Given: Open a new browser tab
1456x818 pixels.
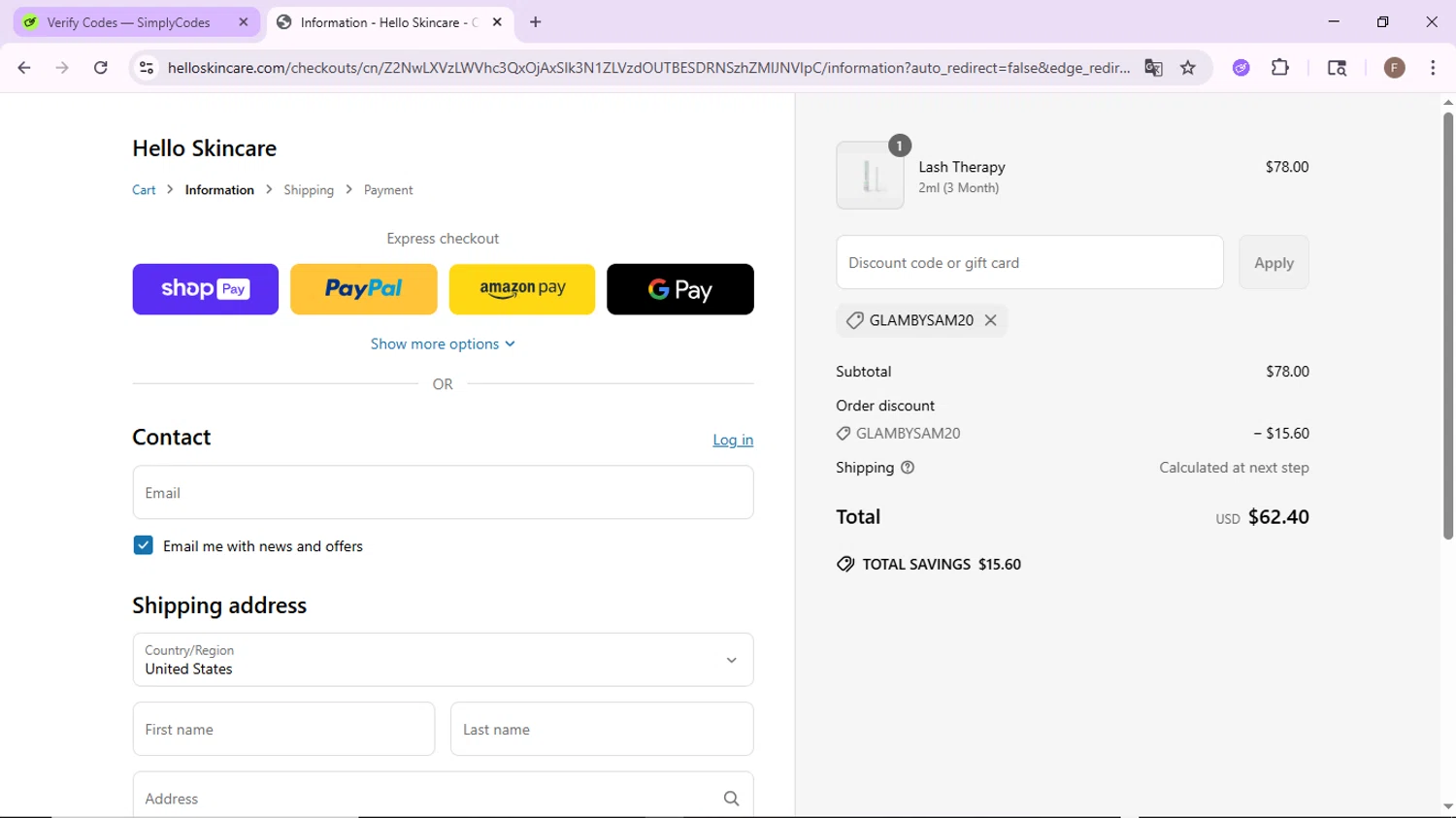Looking at the screenshot, I should (536, 22).
